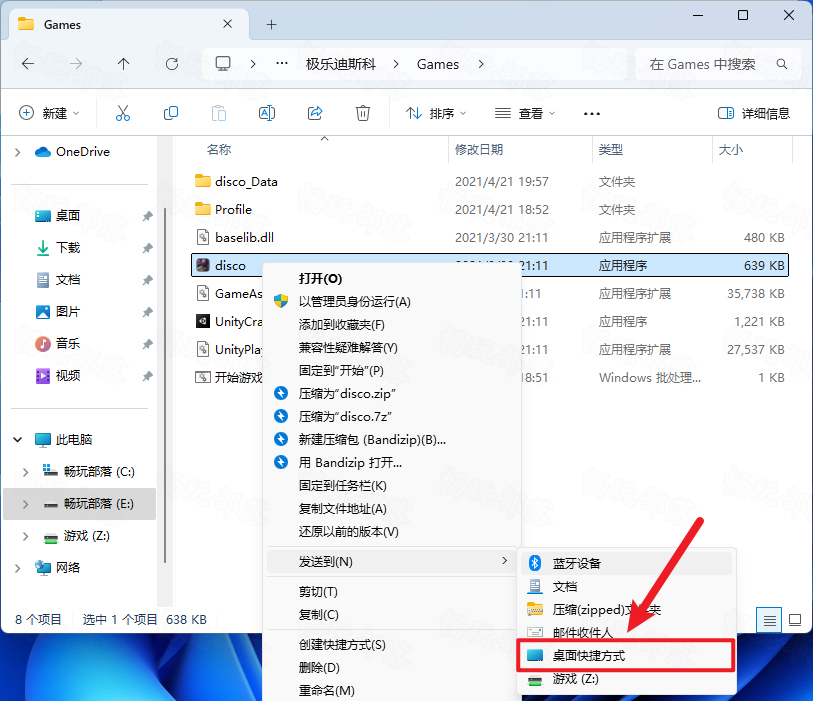Open the toolbar more options ellipsis

tap(592, 114)
